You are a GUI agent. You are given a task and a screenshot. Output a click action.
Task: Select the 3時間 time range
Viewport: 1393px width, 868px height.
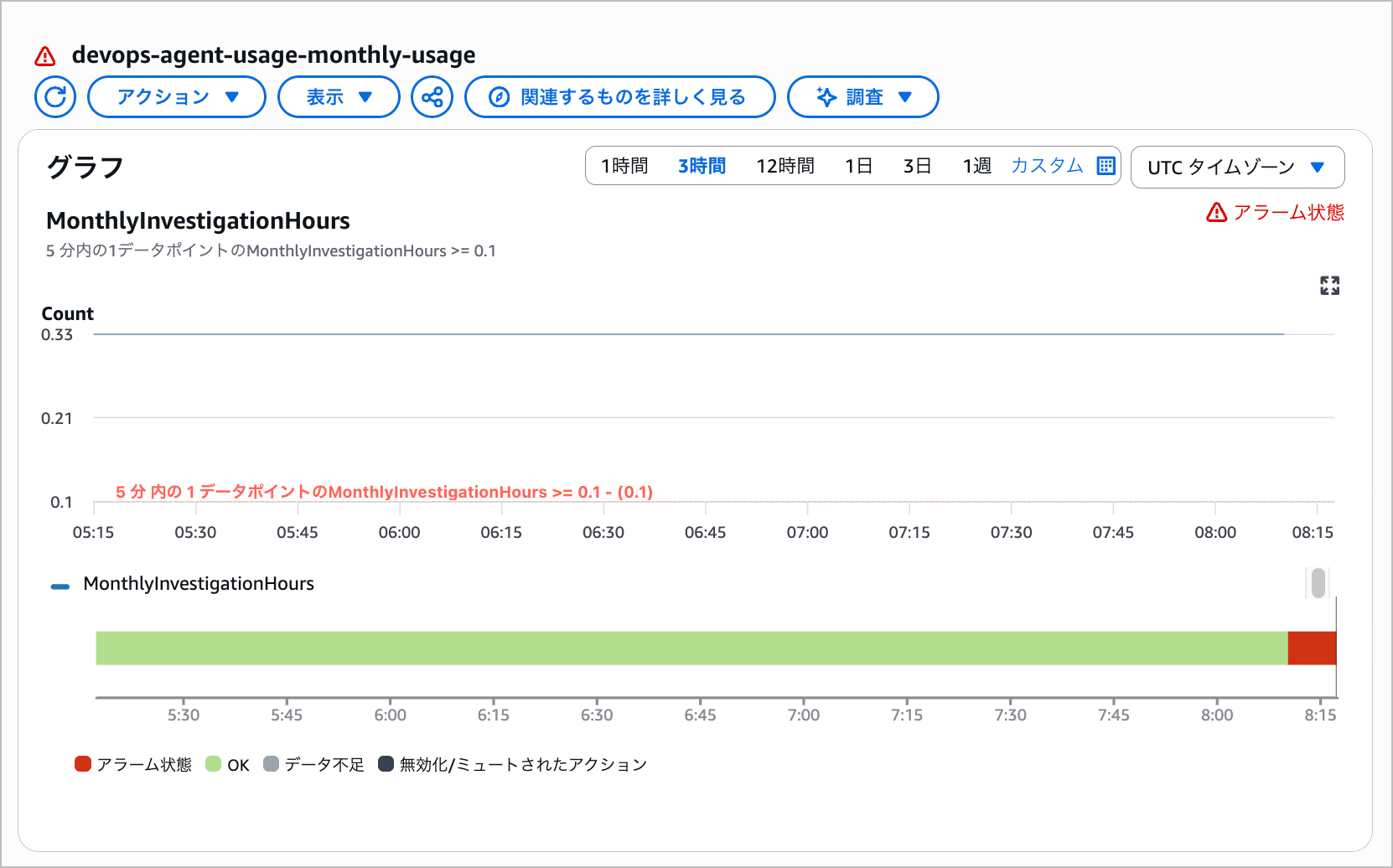tap(702, 166)
